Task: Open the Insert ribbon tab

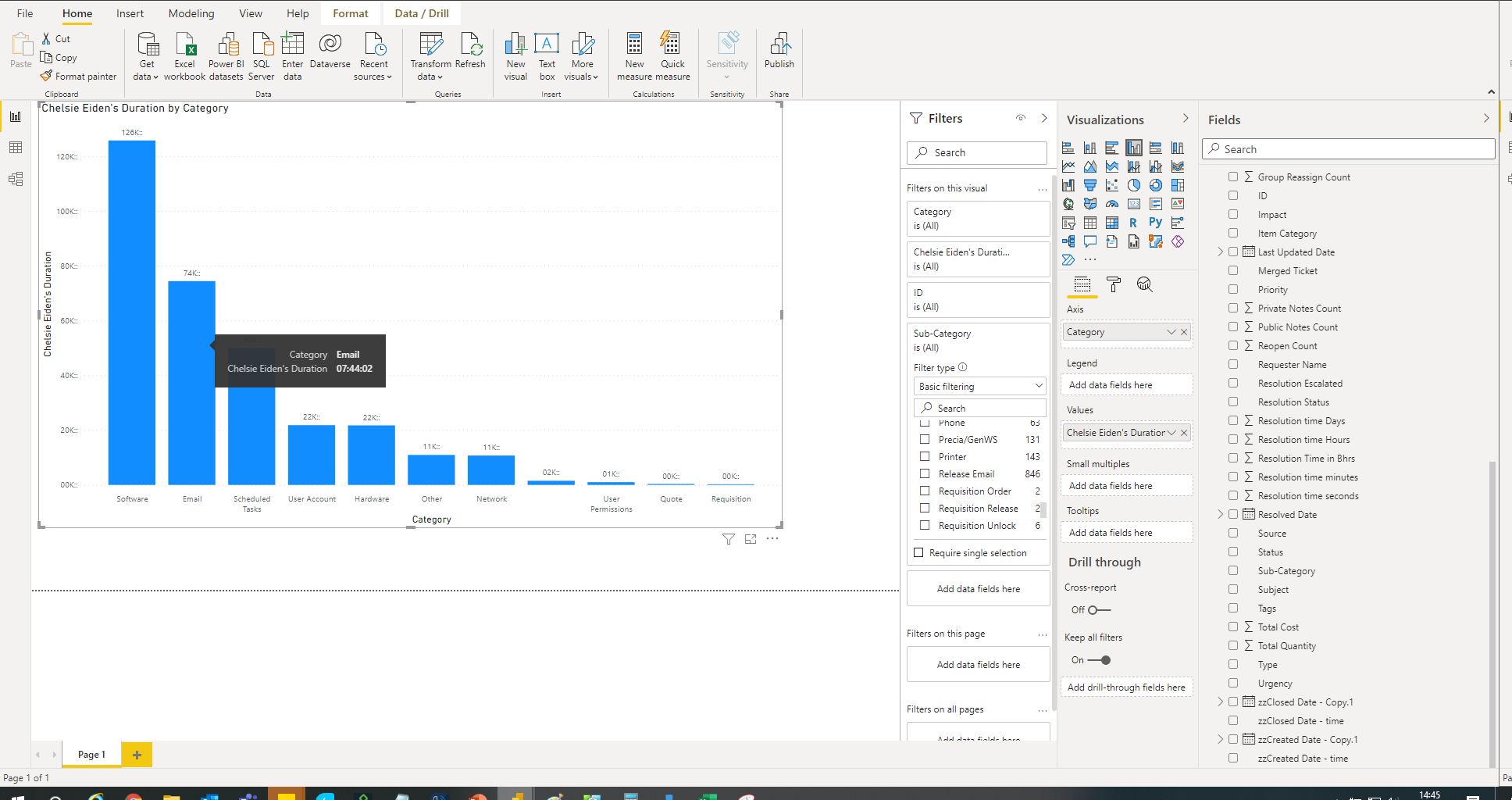Action: (130, 13)
